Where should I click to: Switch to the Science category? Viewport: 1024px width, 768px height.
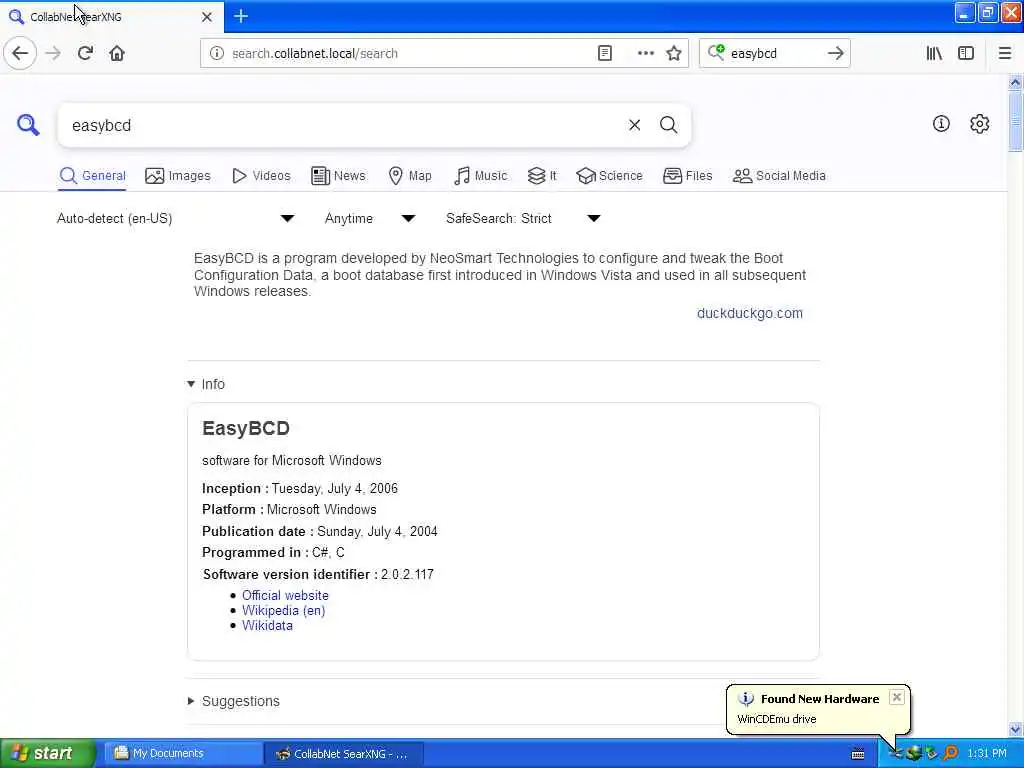click(609, 176)
